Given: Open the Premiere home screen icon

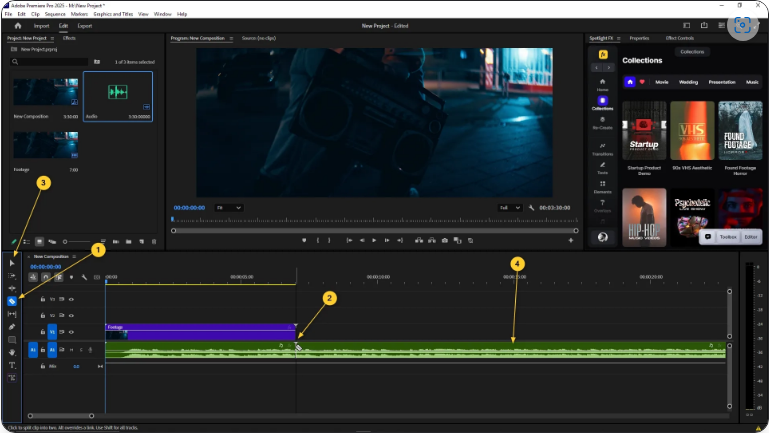Looking at the screenshot, I should (x=18, y=26).
